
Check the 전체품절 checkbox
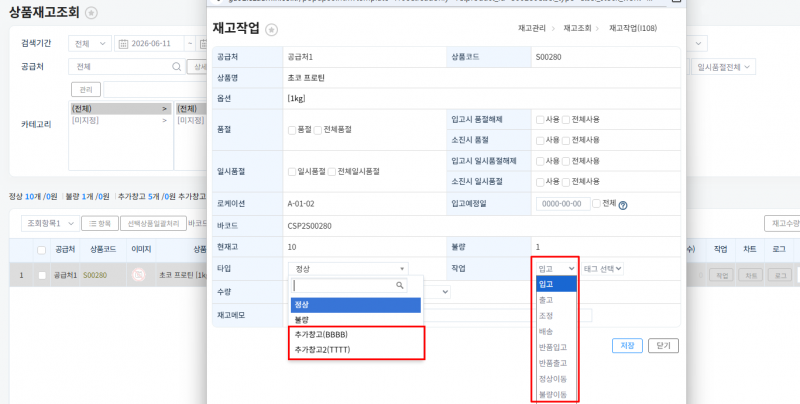(x=317, y=130)
